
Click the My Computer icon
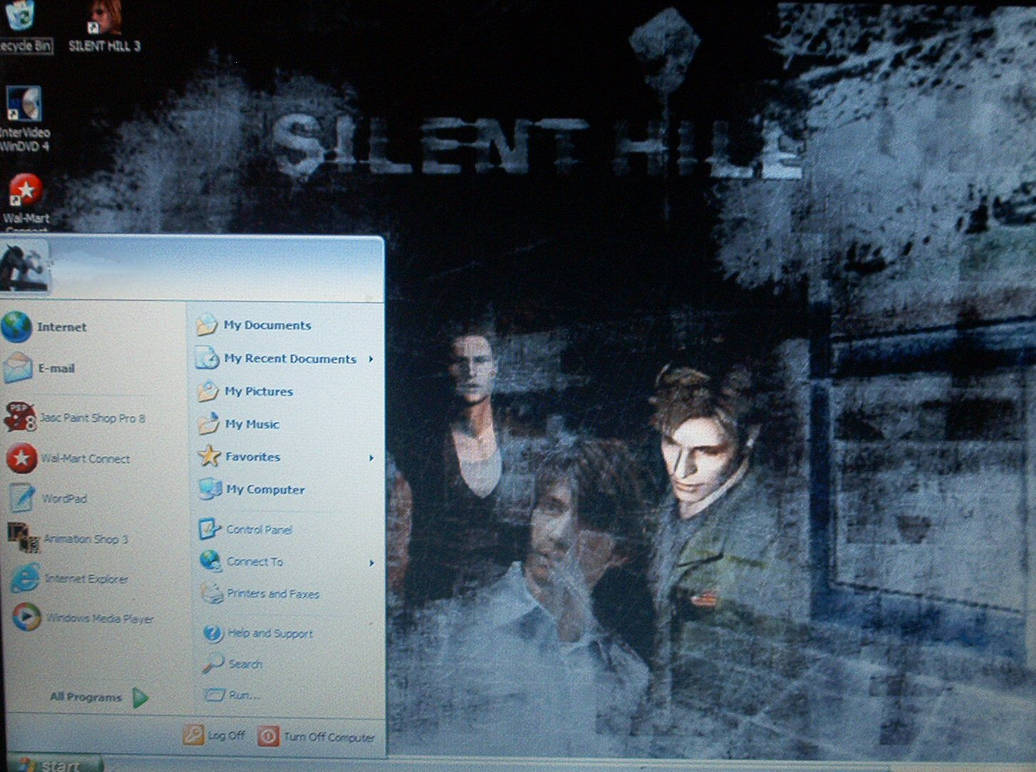tap(211, 489)
